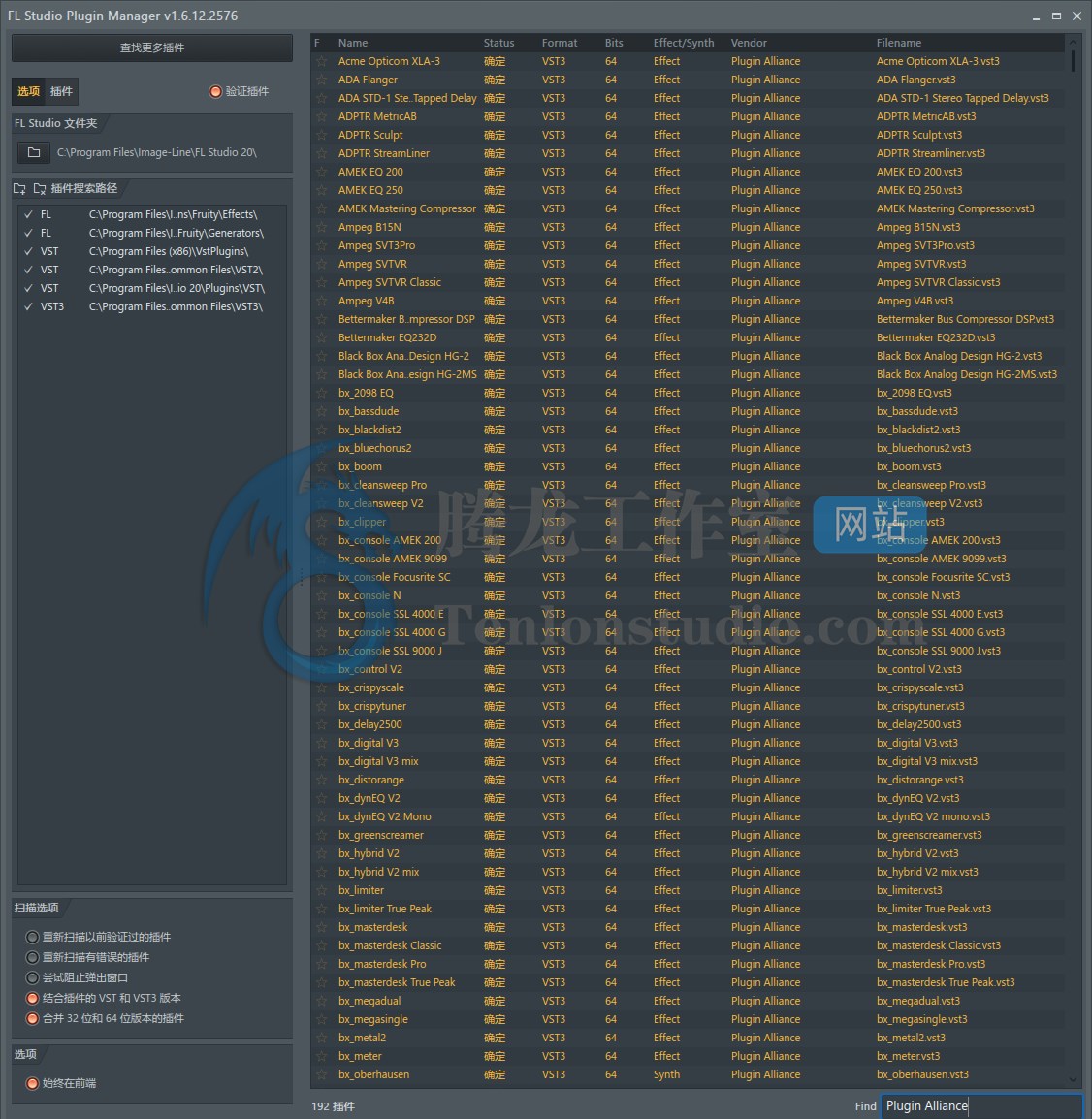
Task: Click the add plugin search path icon
Action: coord(19,188)
